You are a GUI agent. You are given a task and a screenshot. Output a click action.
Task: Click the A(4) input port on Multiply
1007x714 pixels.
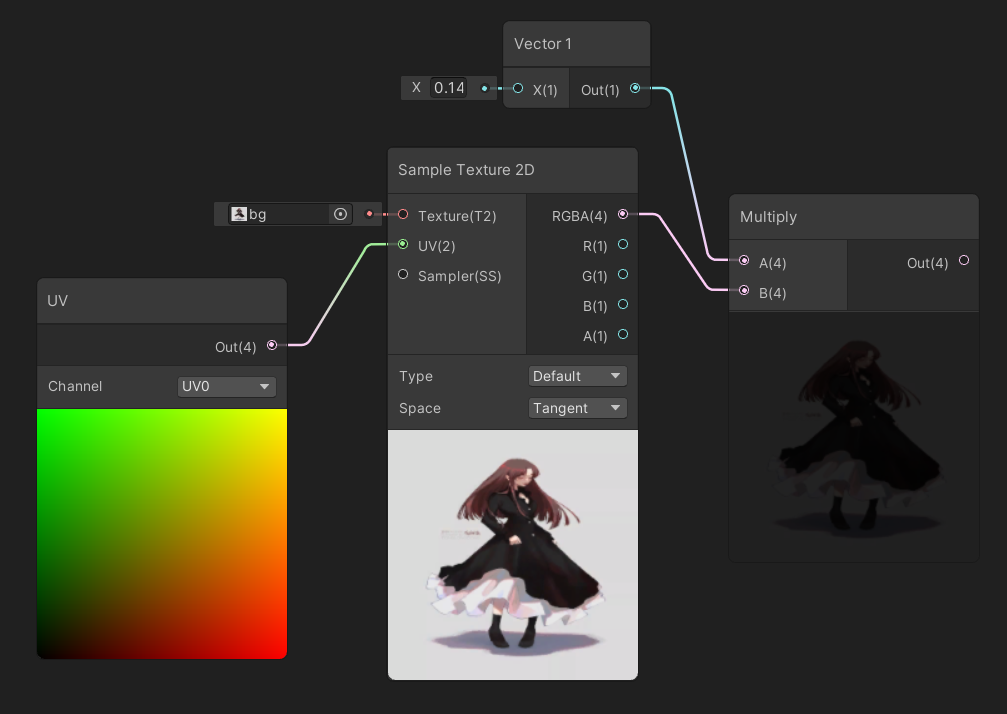point(744,260)
